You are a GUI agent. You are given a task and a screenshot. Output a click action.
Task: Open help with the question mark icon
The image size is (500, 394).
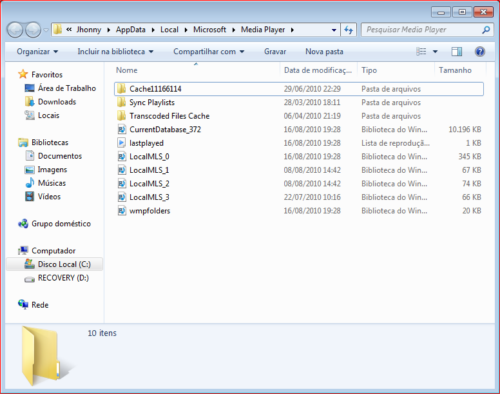(x=480, y=52)
